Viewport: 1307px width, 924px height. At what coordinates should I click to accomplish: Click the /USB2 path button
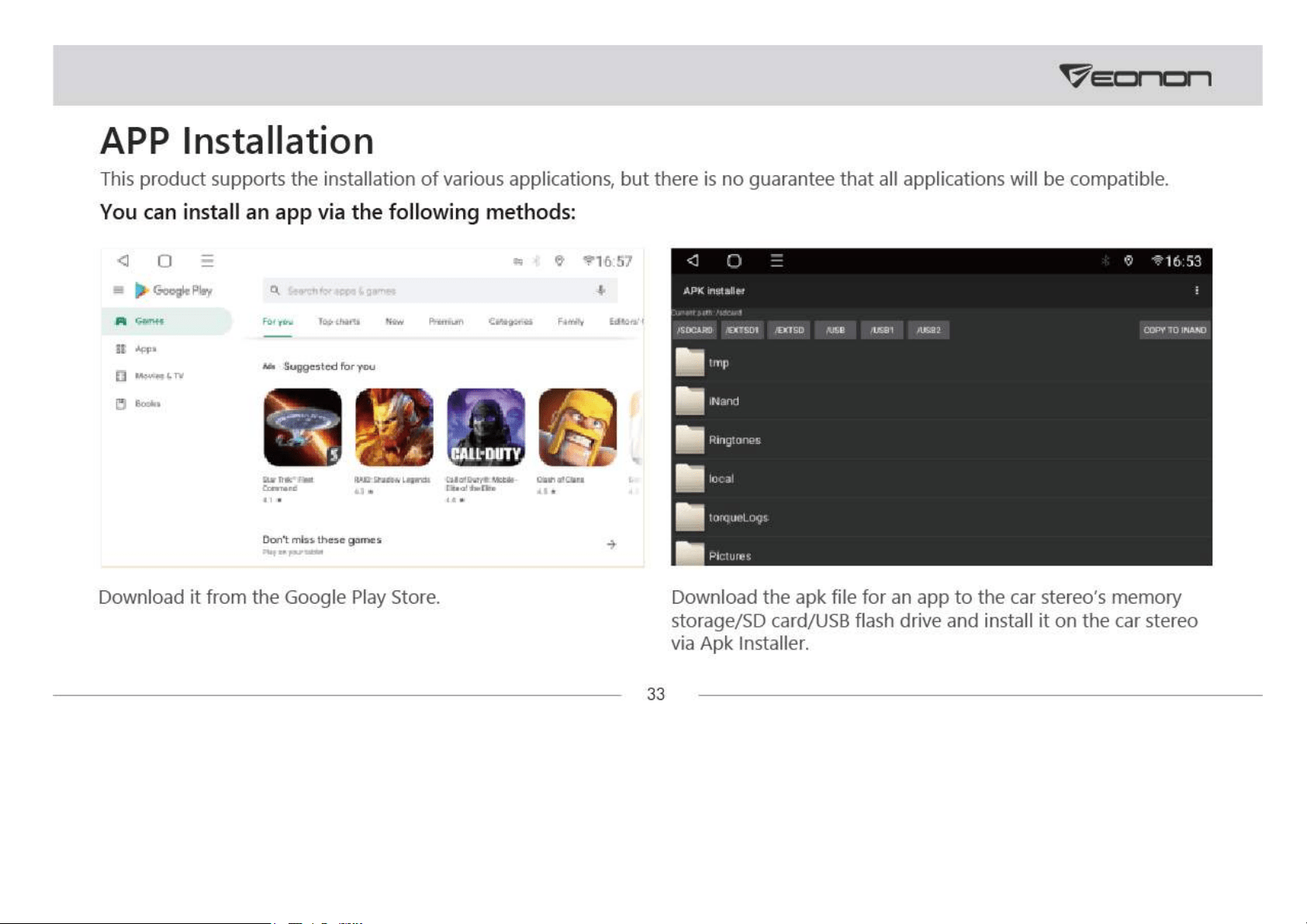tap(928, 330)
